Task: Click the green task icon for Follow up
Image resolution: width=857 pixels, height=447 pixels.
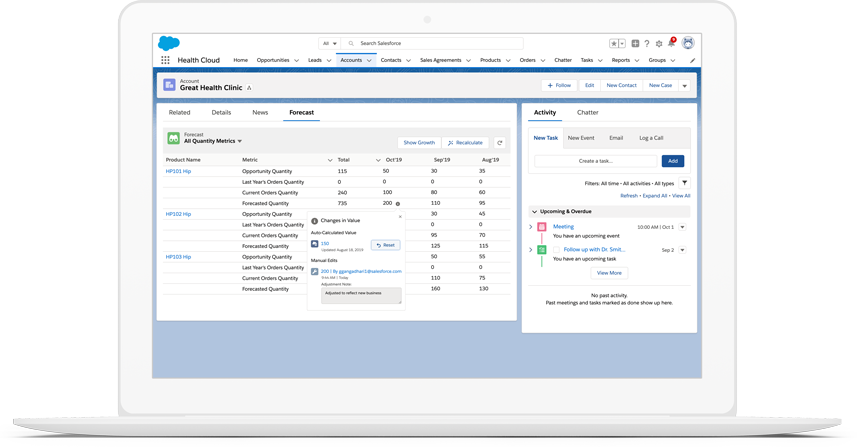Action: click(542, 250)
